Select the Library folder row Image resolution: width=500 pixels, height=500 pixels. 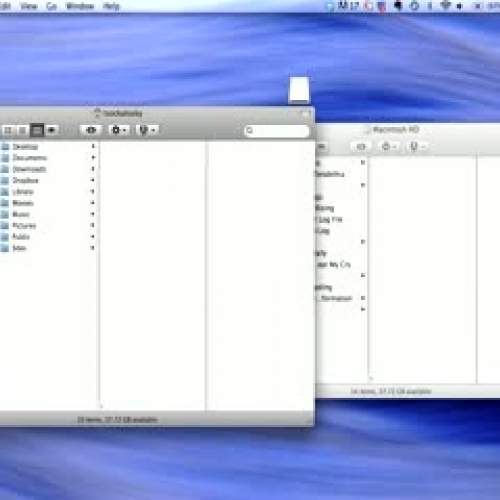pyautogui.click(x=48, y=192)
